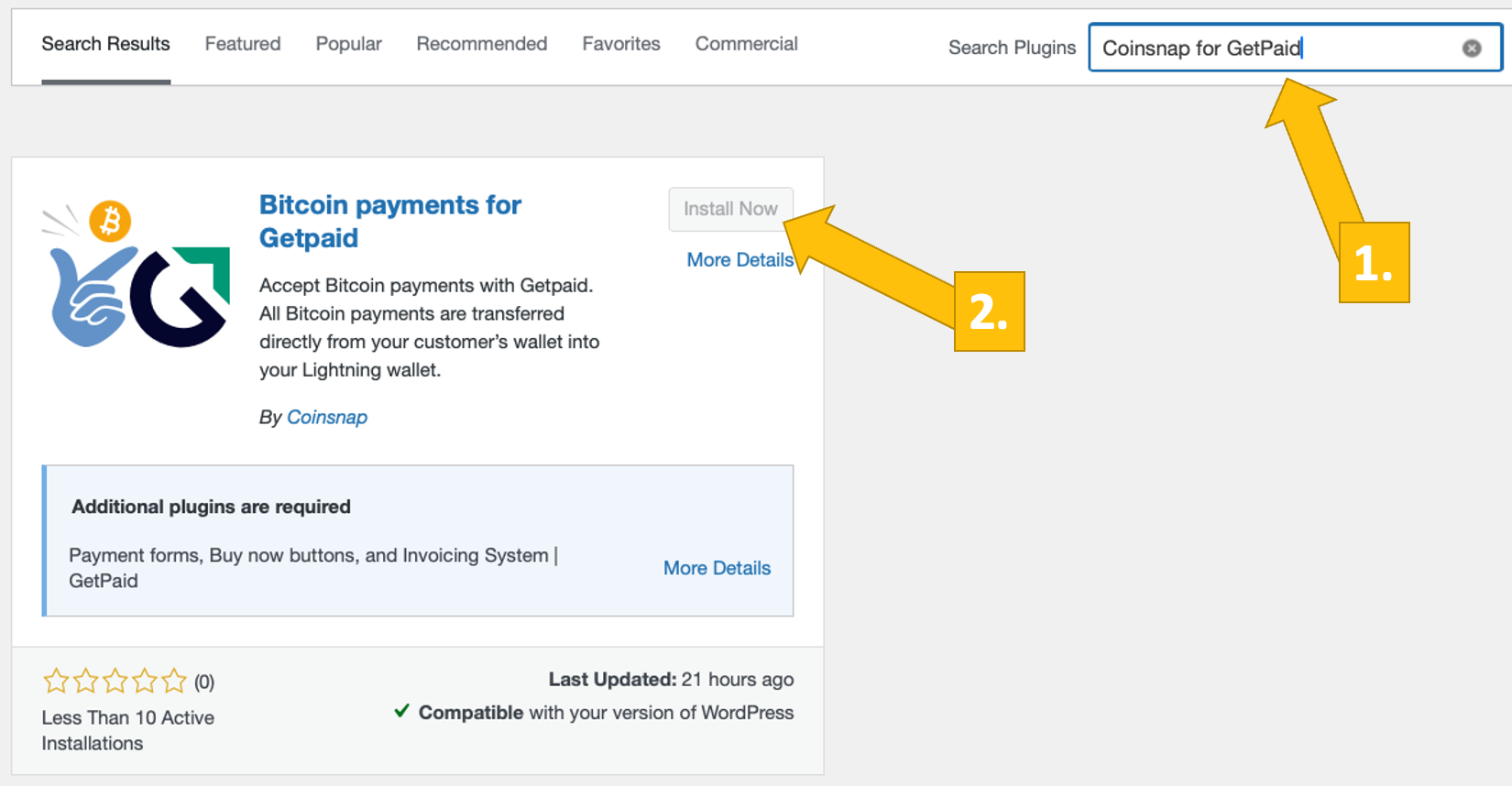Click the yellow "2." annotation label
This screenshot has height=786, width=1512.
click(988, 311)
